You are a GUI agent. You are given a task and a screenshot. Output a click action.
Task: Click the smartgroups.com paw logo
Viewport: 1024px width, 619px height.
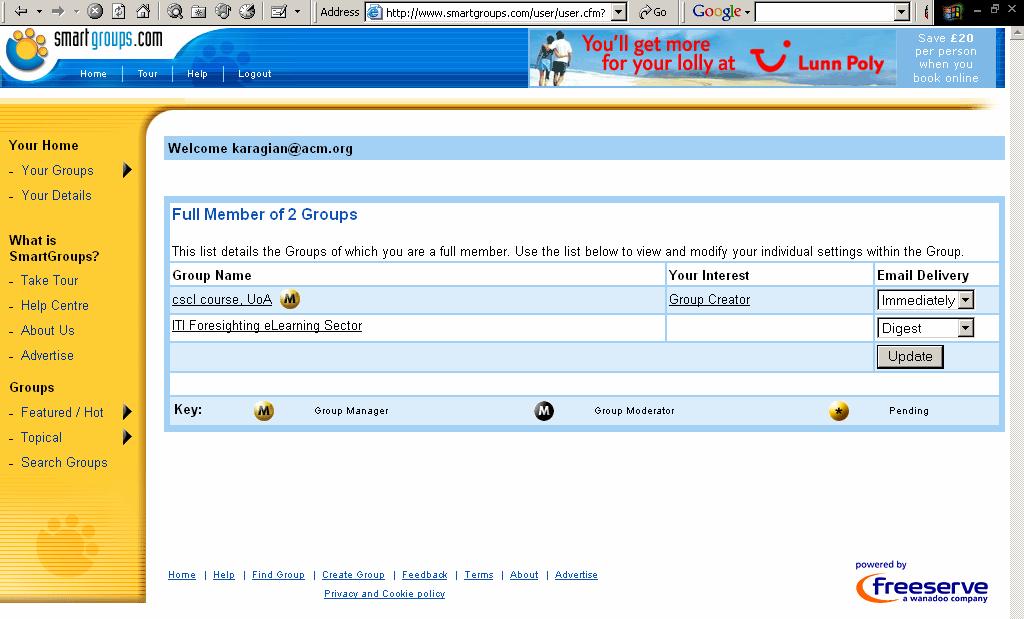click(27, 50)
